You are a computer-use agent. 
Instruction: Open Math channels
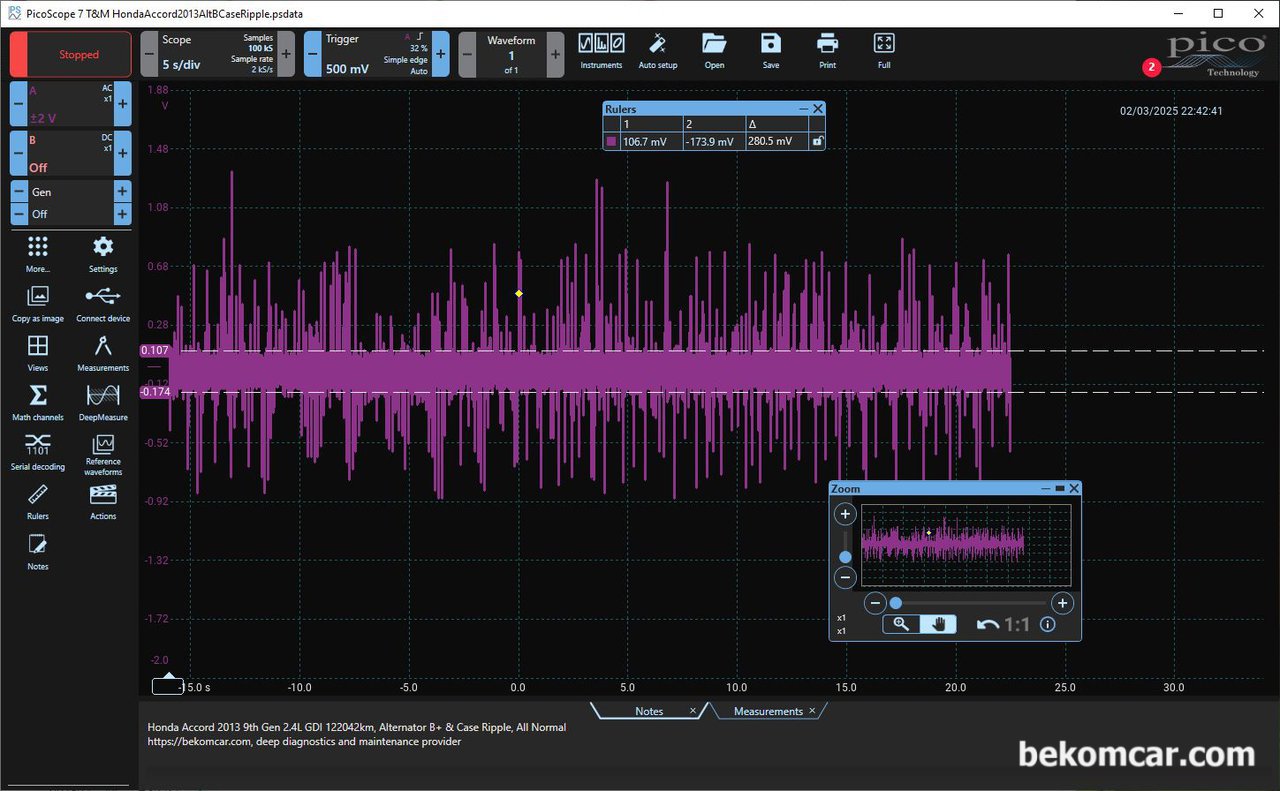tap(38, 403)
